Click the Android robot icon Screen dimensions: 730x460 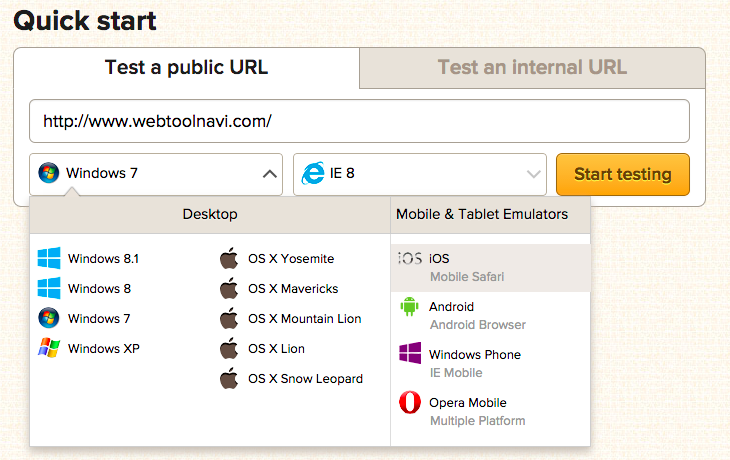[409, 306]
